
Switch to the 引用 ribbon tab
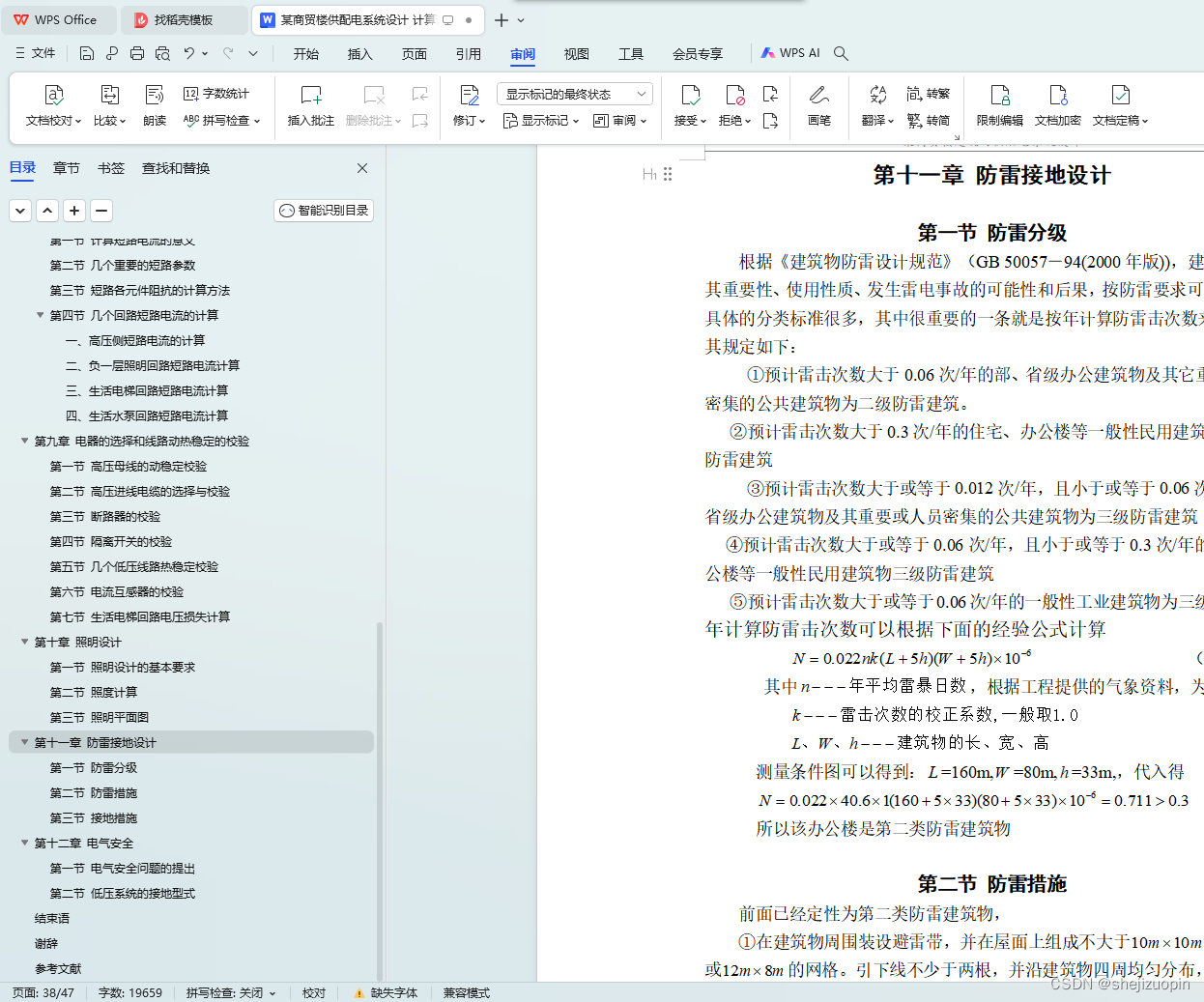click(x=469, y=54)
